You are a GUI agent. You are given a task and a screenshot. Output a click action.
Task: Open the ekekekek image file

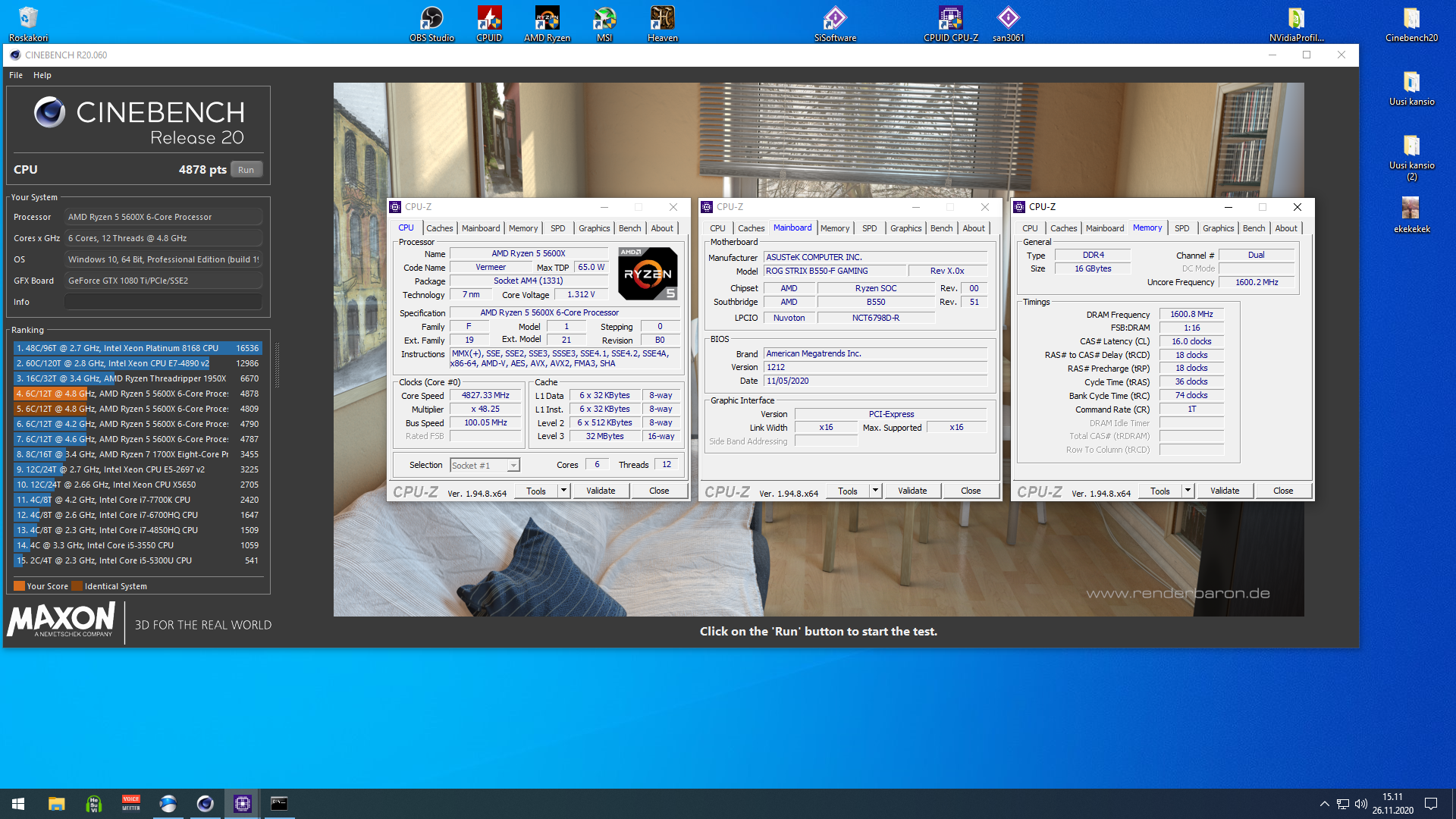click(x=1411, y=215)
